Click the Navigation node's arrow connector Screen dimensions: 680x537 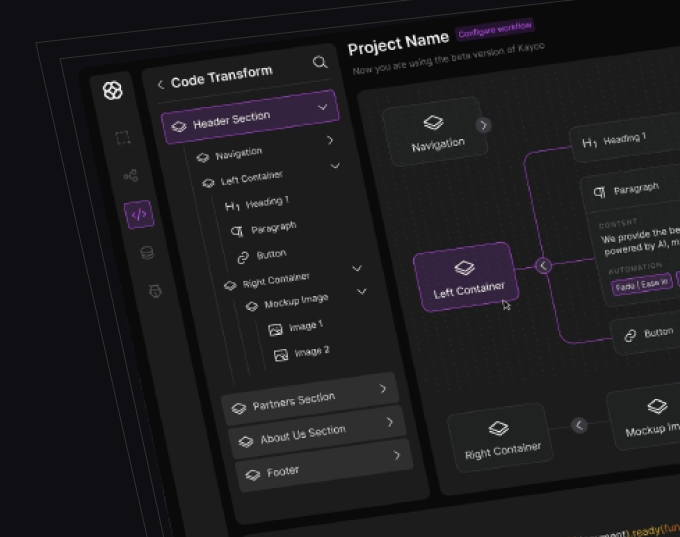tap(484, 125)
